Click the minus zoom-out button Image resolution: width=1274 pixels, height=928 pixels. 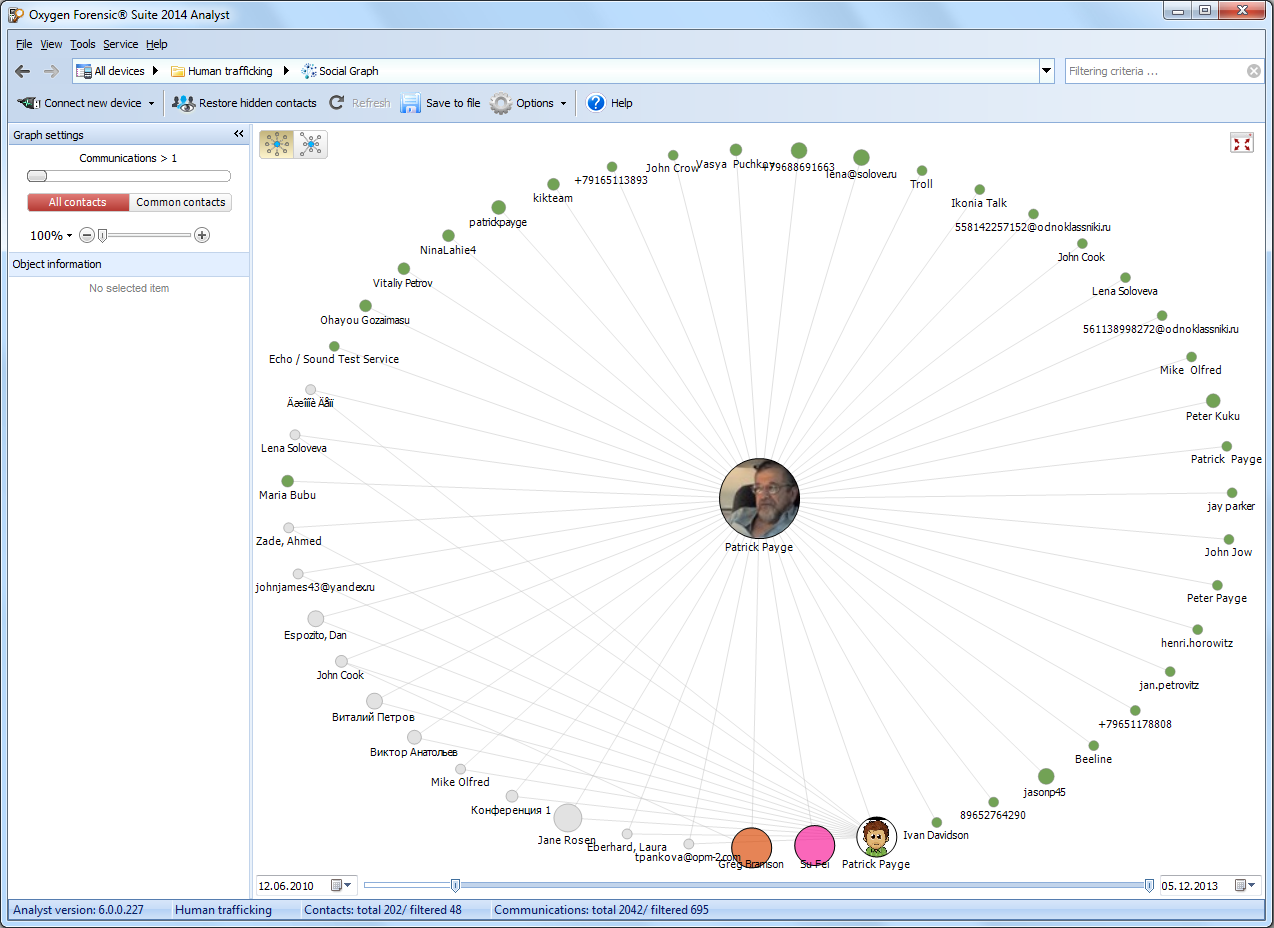87,235
